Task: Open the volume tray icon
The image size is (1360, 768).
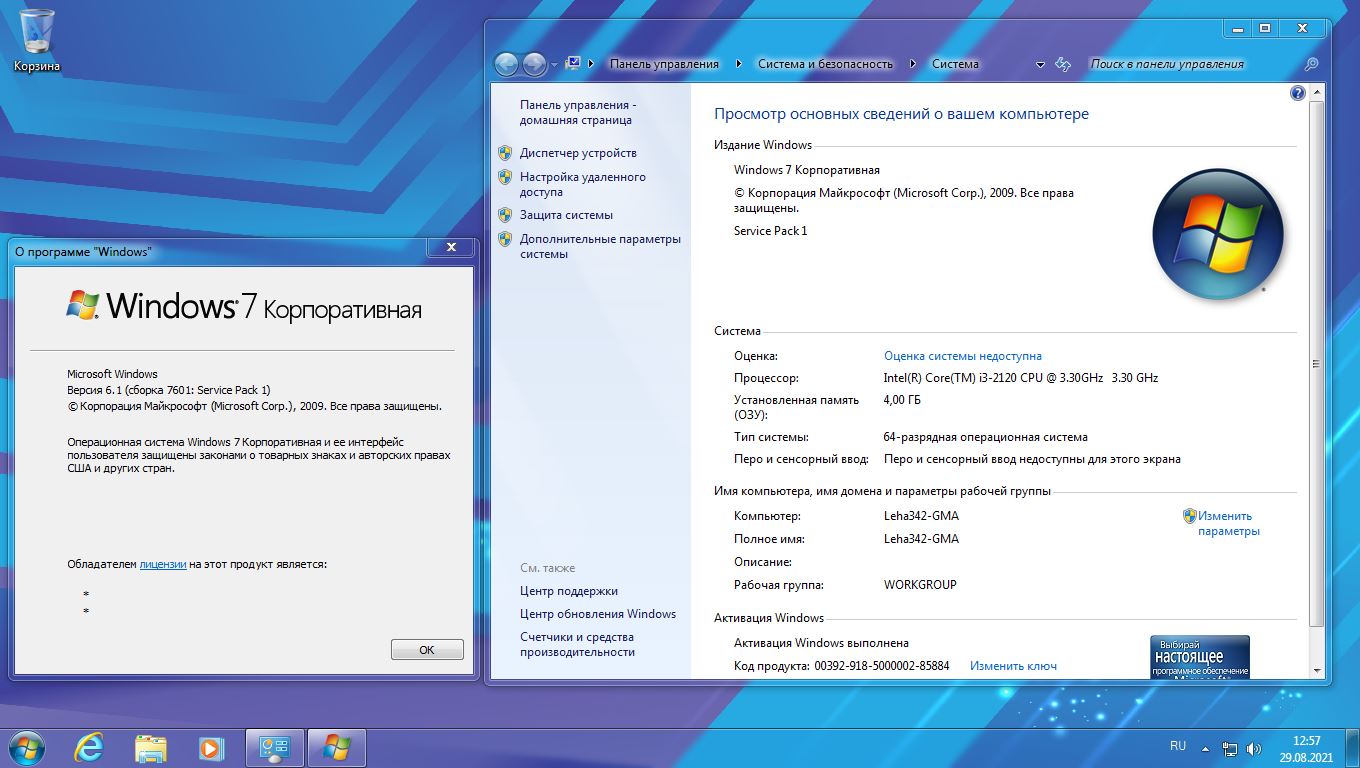Action: pyautogui.click(x=1252, y=748)
